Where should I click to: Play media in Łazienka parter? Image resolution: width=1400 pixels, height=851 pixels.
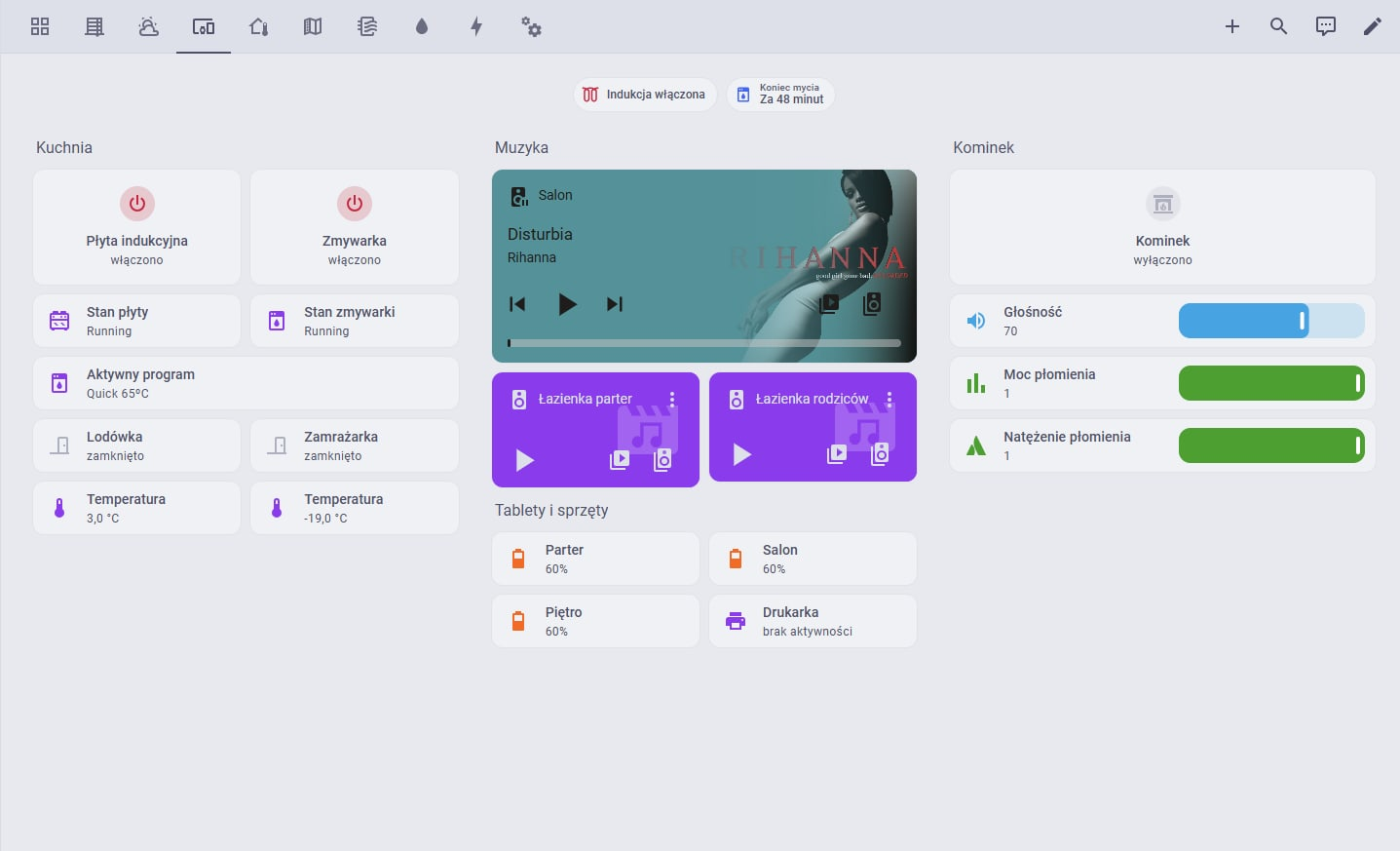pos(525,460)
